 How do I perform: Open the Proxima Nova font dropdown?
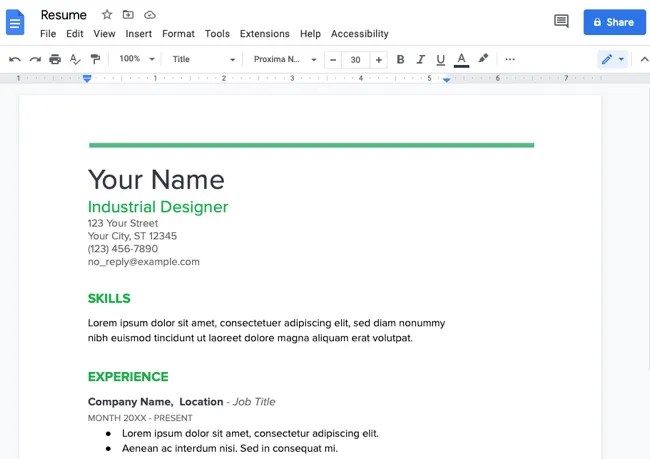pos(285,59)
